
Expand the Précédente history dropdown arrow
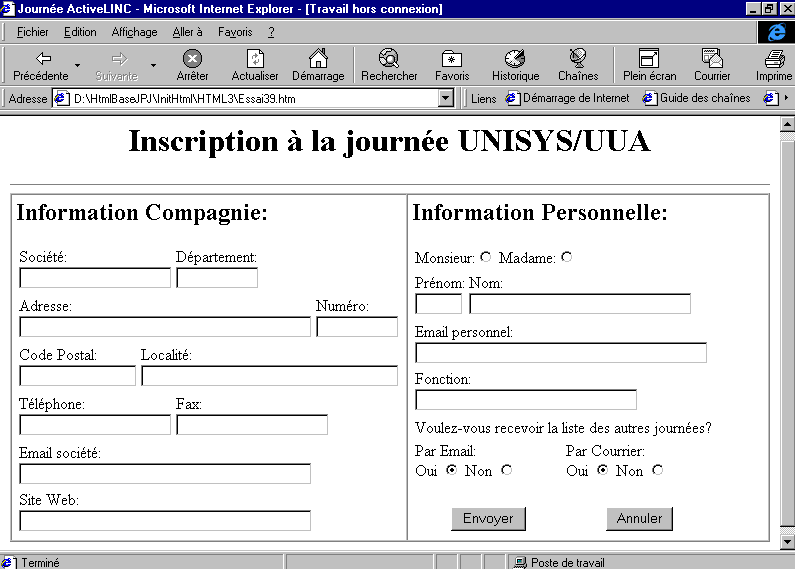tap(78, 65)
